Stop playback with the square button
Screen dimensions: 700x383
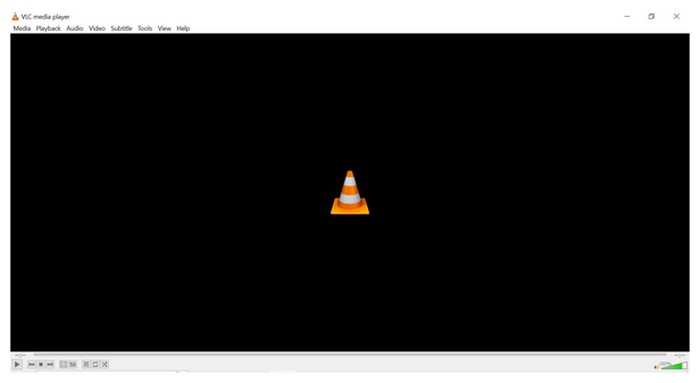41,365
